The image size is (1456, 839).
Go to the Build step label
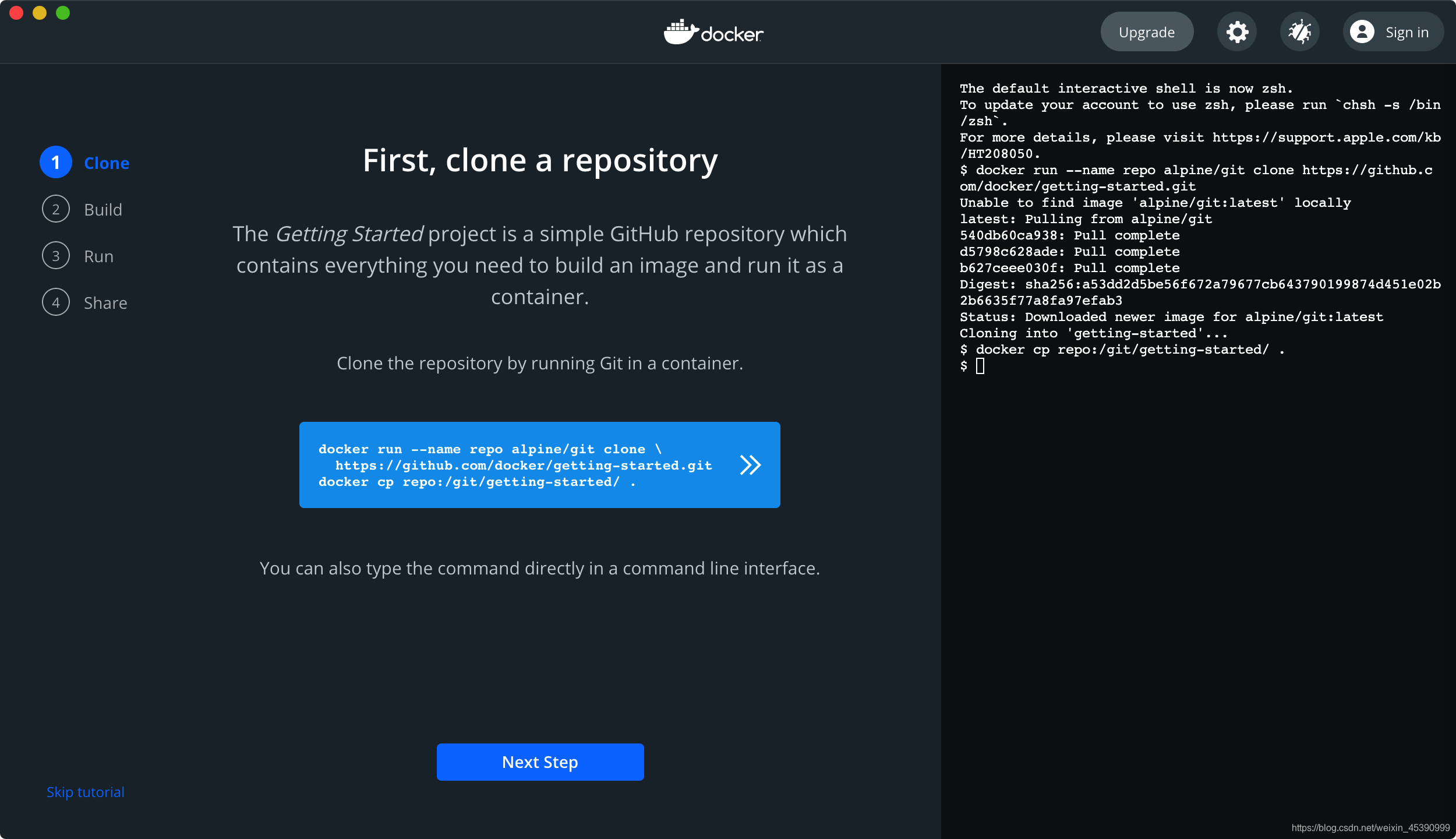point(103,210)
